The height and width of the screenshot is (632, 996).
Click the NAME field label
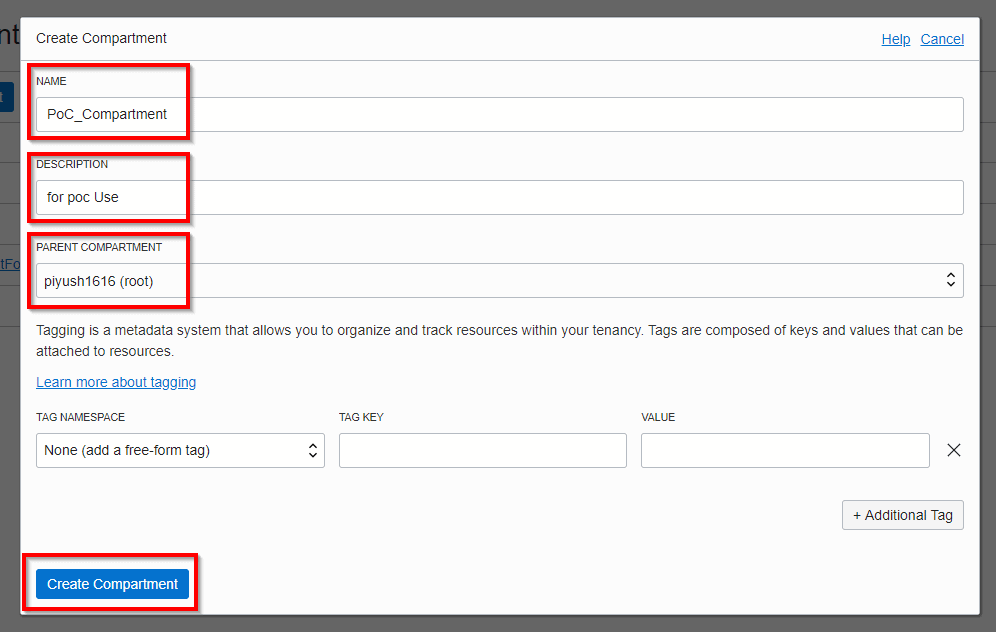(x=52, y=81)
